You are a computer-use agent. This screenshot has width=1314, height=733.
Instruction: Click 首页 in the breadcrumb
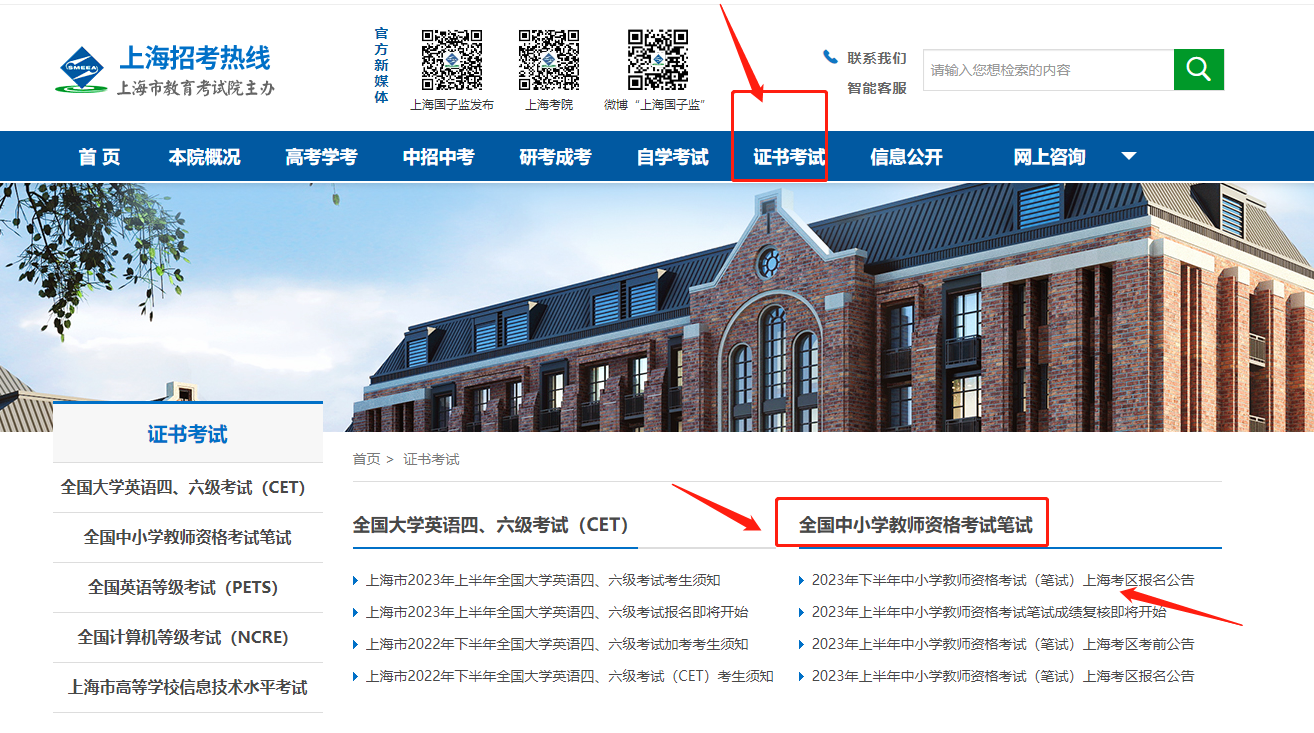click(366, 459)
